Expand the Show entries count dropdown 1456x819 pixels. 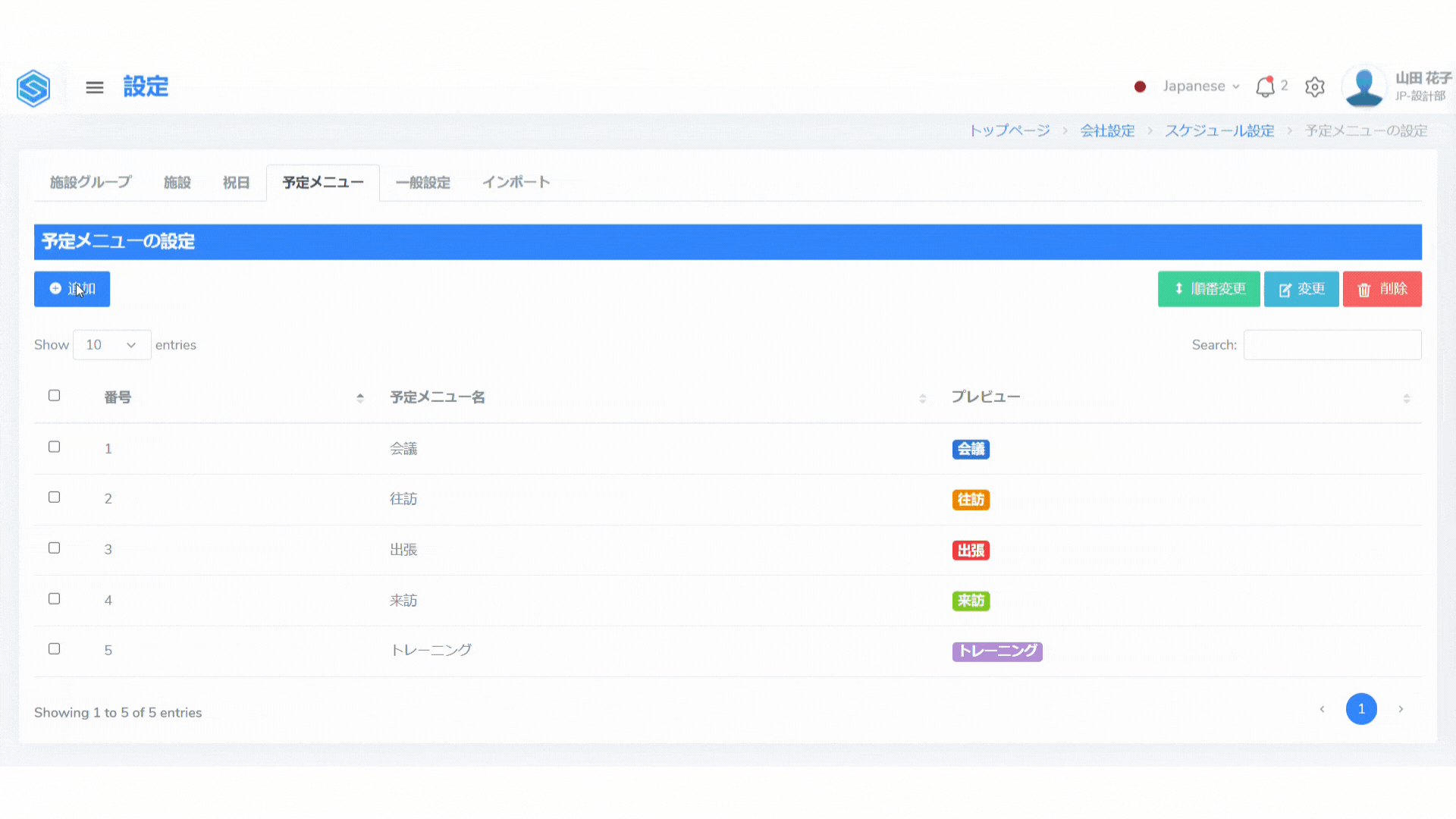coord(111,345)
